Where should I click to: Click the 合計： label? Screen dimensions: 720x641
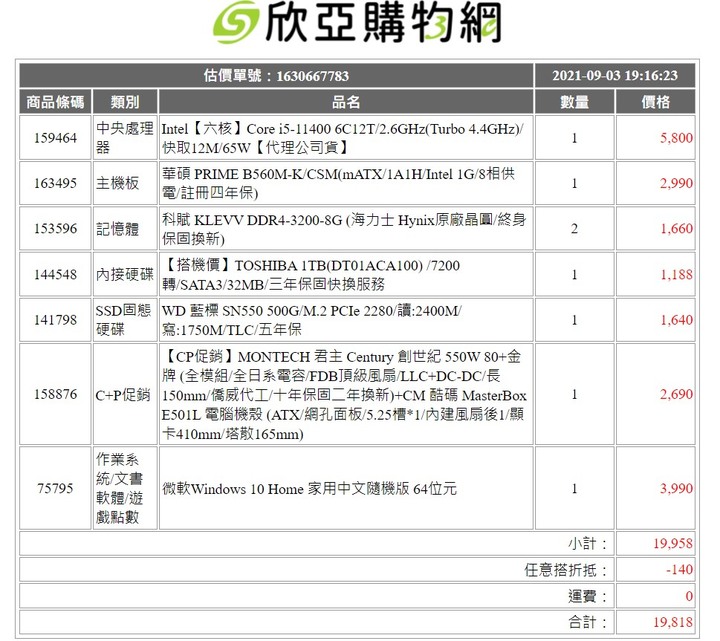[588, 623]
